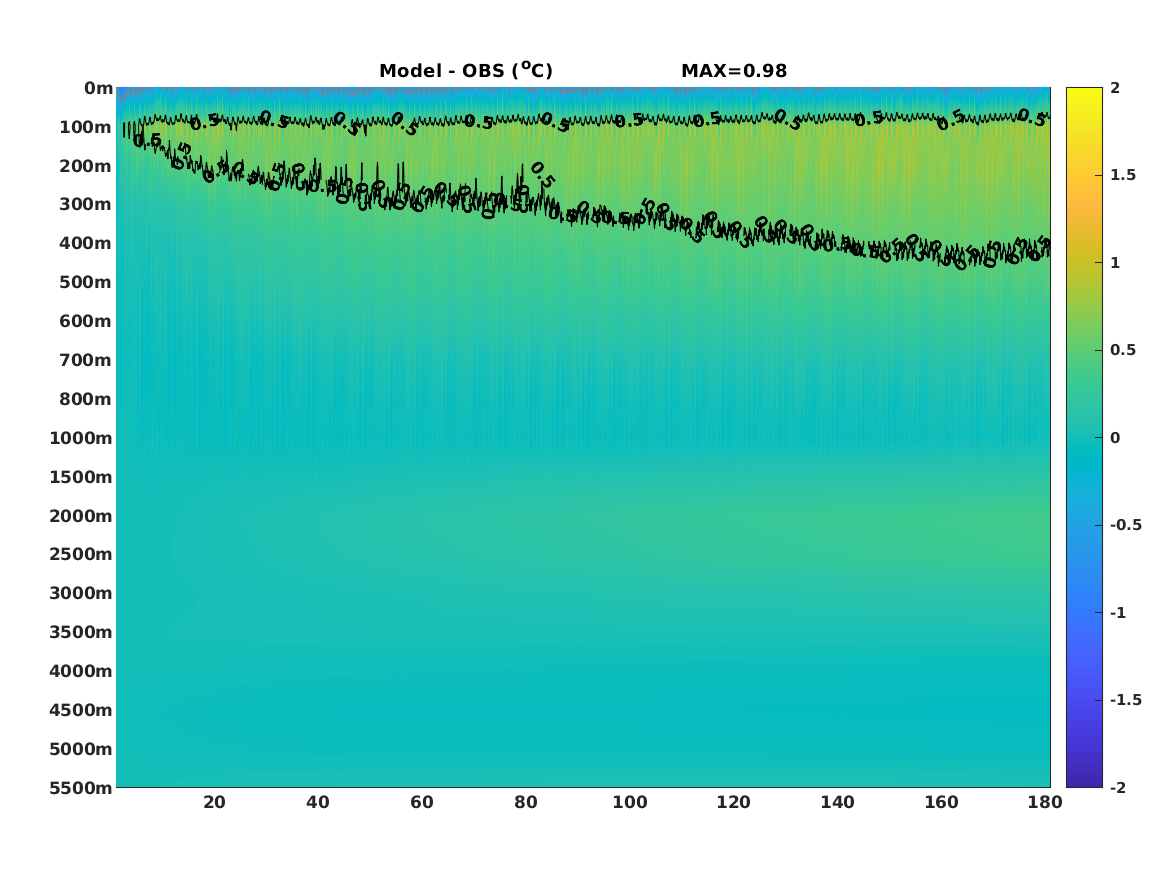Click the teal colorbar region at value 0
This screenshot has width=1167, height=875.
[1084, 438]
